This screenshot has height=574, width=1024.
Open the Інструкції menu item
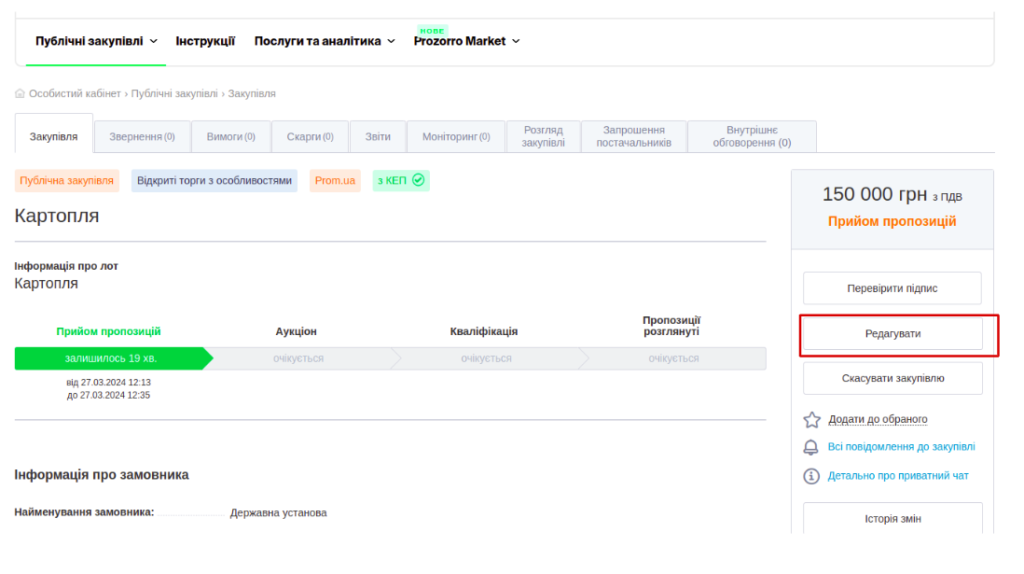205,41
